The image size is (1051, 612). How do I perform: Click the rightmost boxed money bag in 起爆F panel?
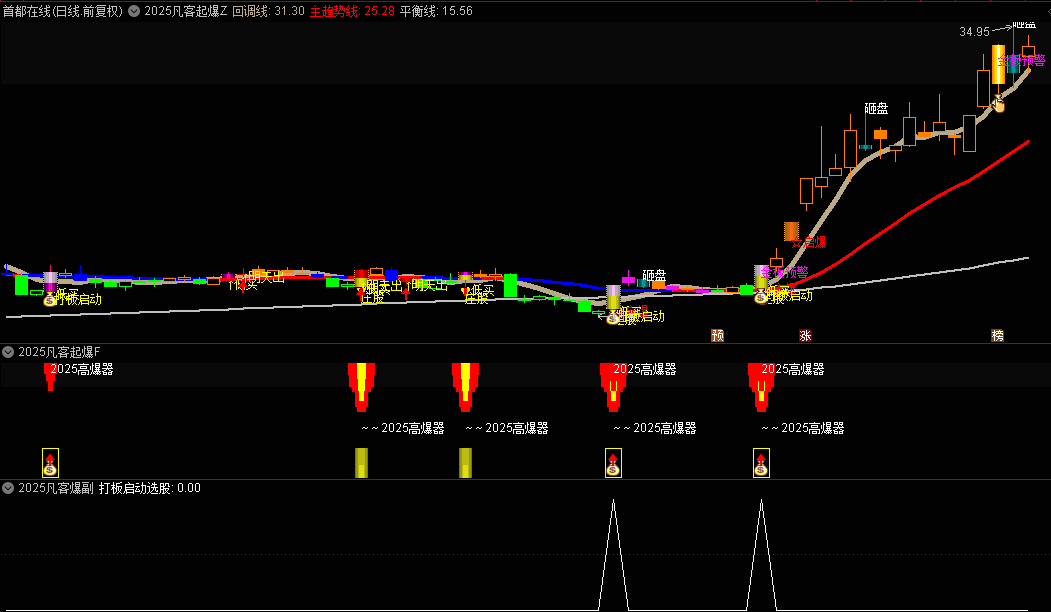761,463
